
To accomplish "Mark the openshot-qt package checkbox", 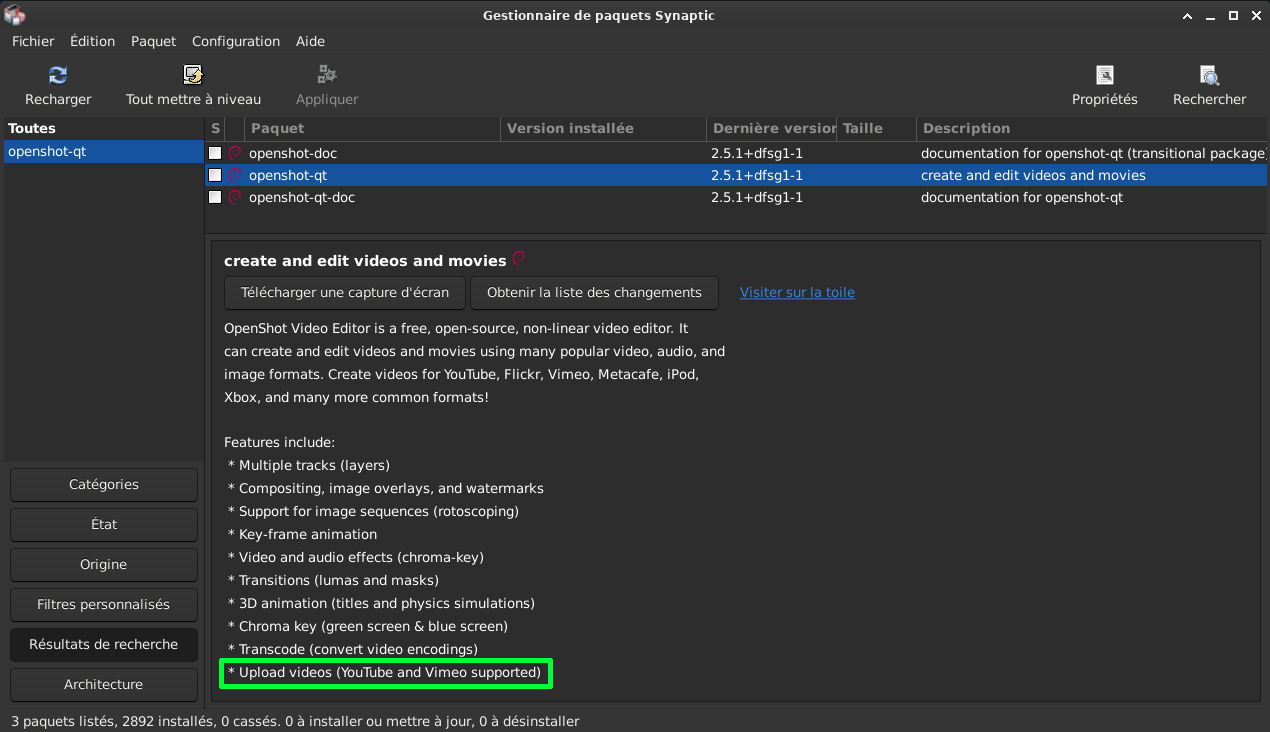I will [215, 175].
